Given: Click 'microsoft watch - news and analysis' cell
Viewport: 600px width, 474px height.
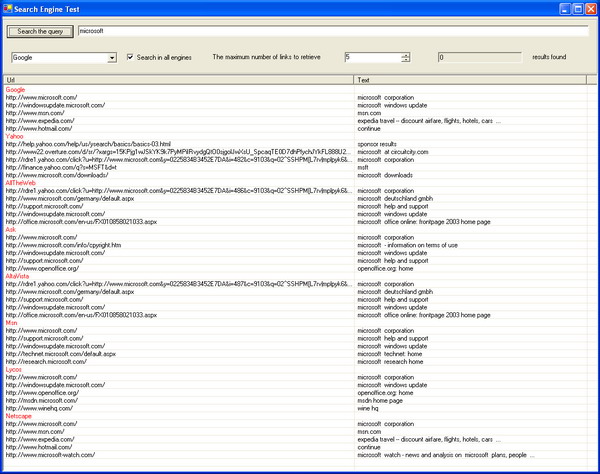Looking at the screenshot, I should click(x=446, y=455).
